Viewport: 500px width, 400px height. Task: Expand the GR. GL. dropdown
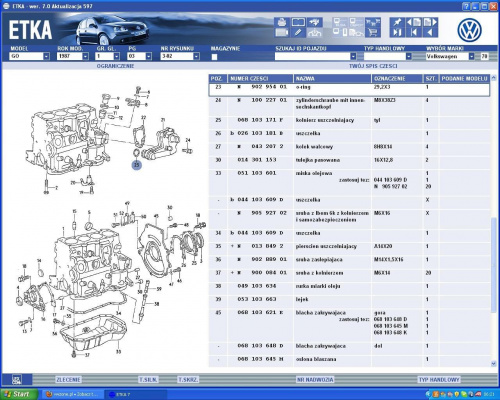(116, 56)
